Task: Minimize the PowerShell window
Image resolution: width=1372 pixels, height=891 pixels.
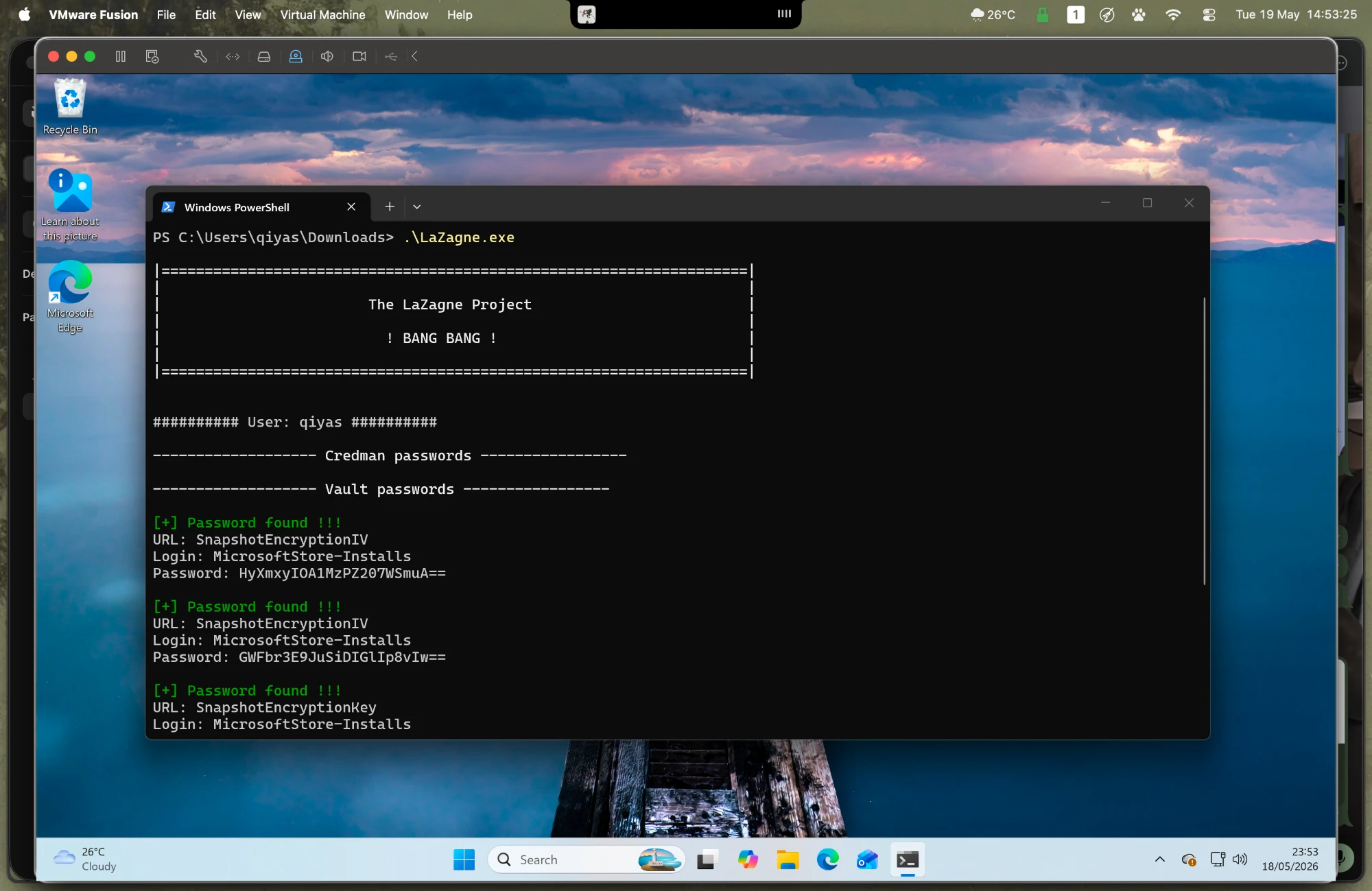Action: coord(1105,203)
